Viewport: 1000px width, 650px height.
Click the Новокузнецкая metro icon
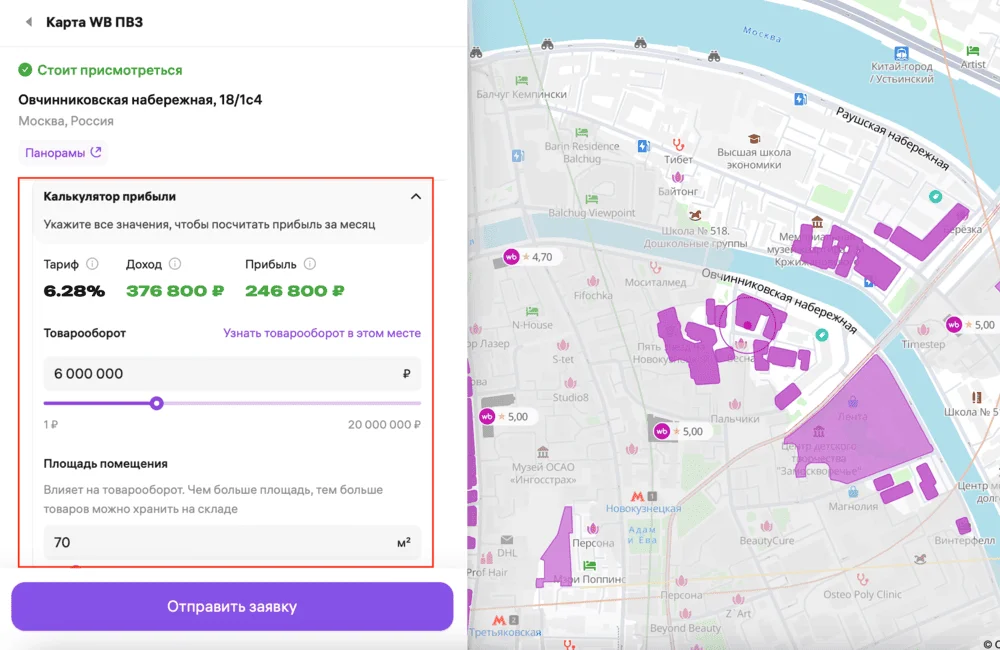coord(637,496)
